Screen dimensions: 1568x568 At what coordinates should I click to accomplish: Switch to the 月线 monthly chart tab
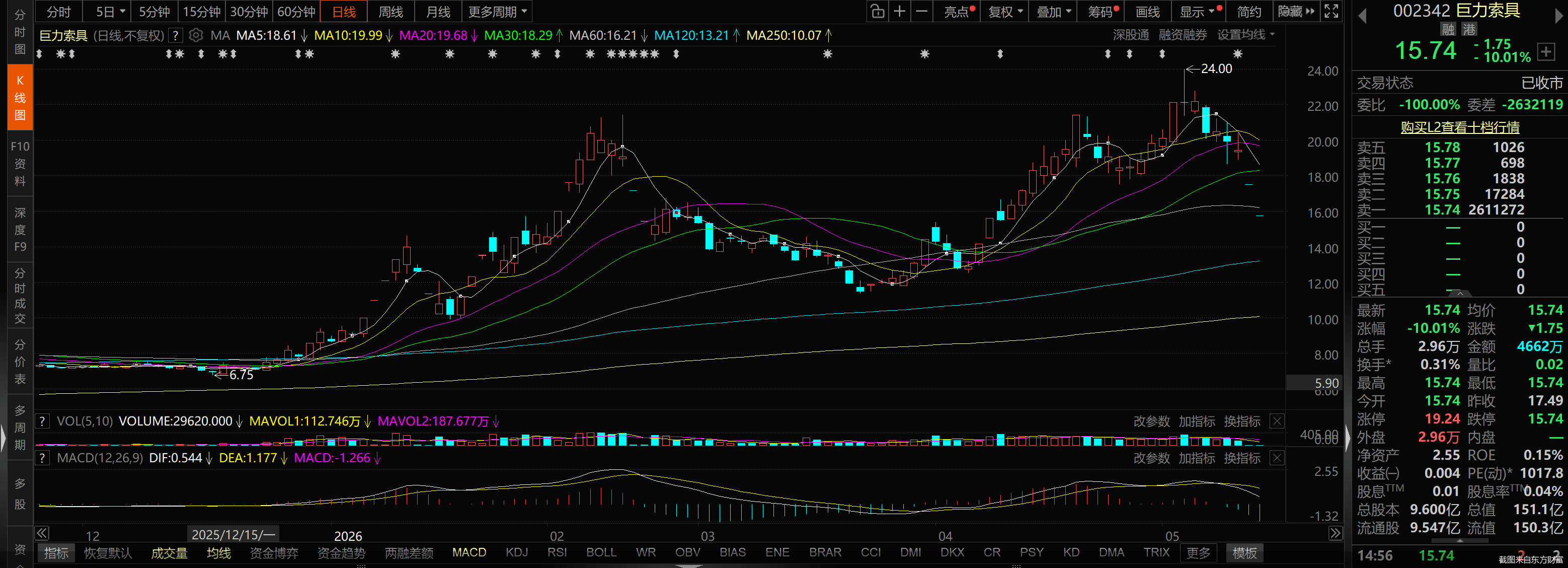[438, 12]
